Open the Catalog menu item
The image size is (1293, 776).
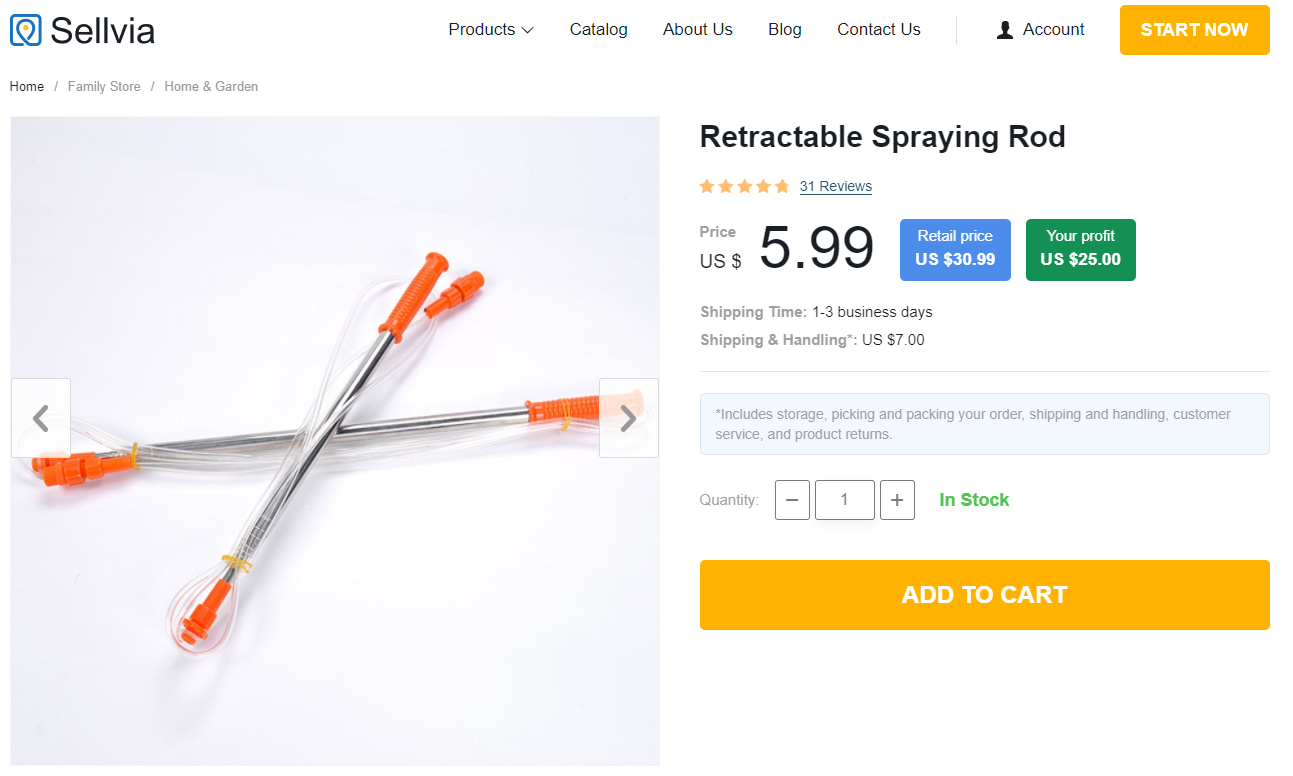(598, 30)
